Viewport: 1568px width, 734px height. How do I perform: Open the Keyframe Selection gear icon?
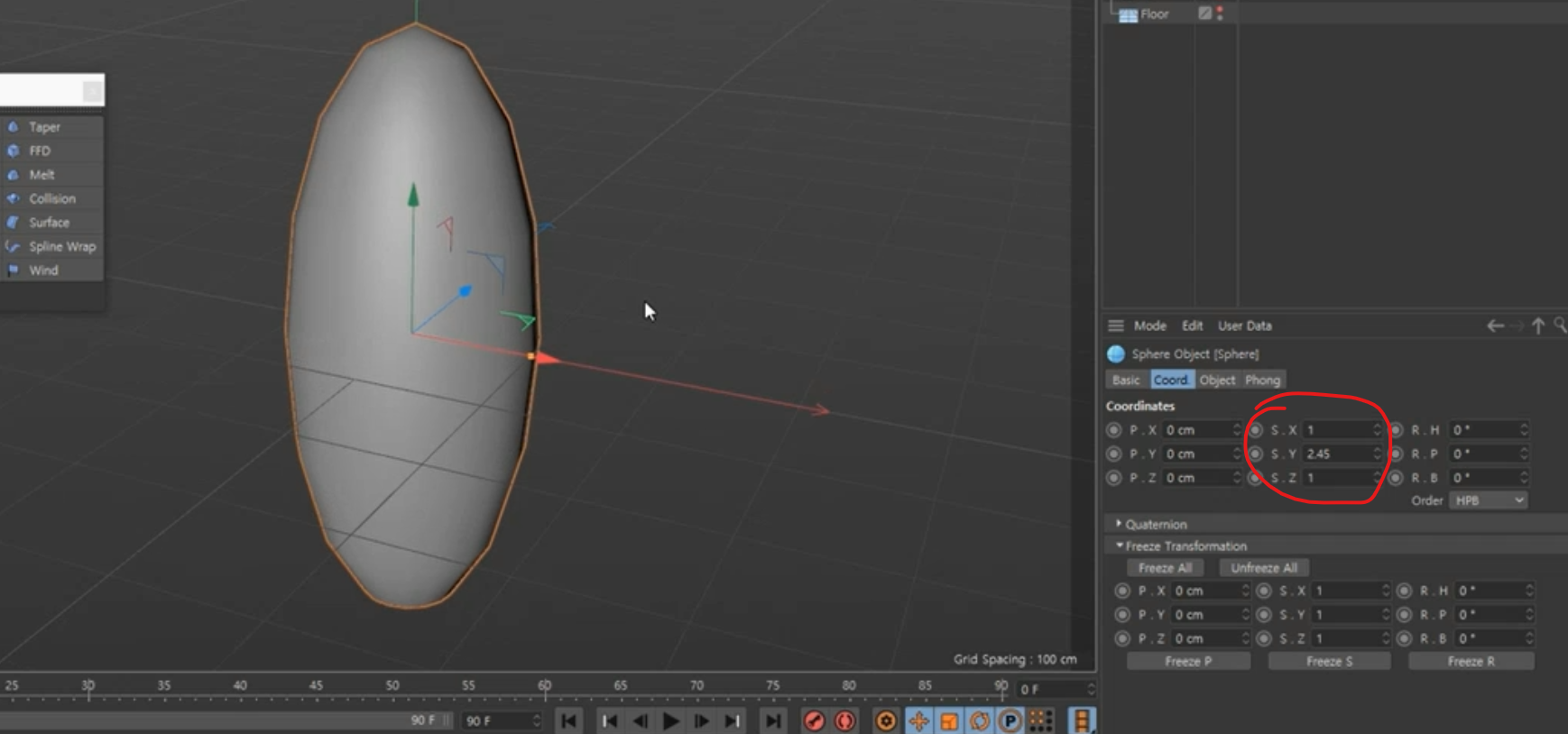click(886, 720)
